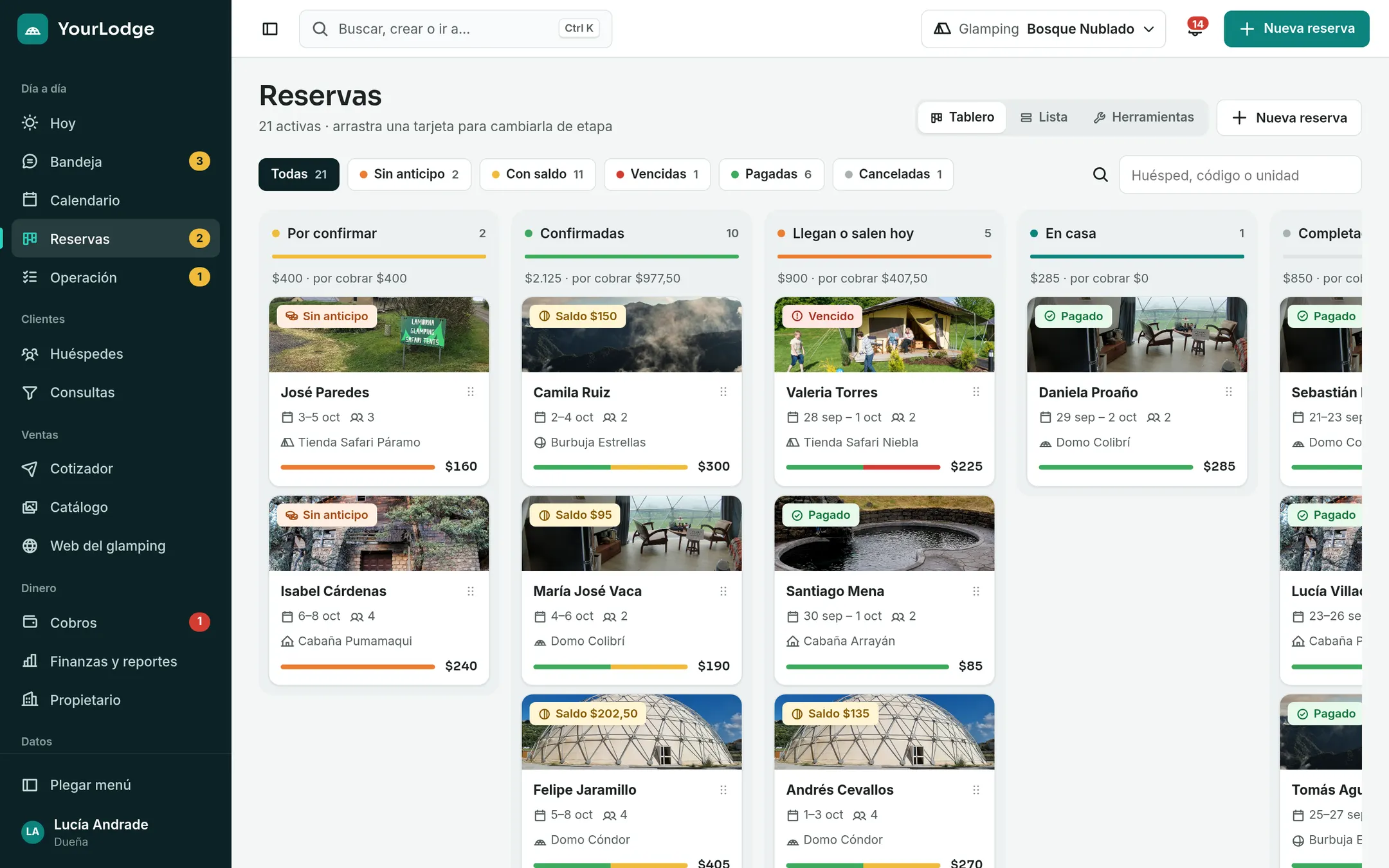The width and height of the screenshot is (1389, 868).
Task: Click Vencido badge on Valeria Torres card
Action: (x=822, y=316)
